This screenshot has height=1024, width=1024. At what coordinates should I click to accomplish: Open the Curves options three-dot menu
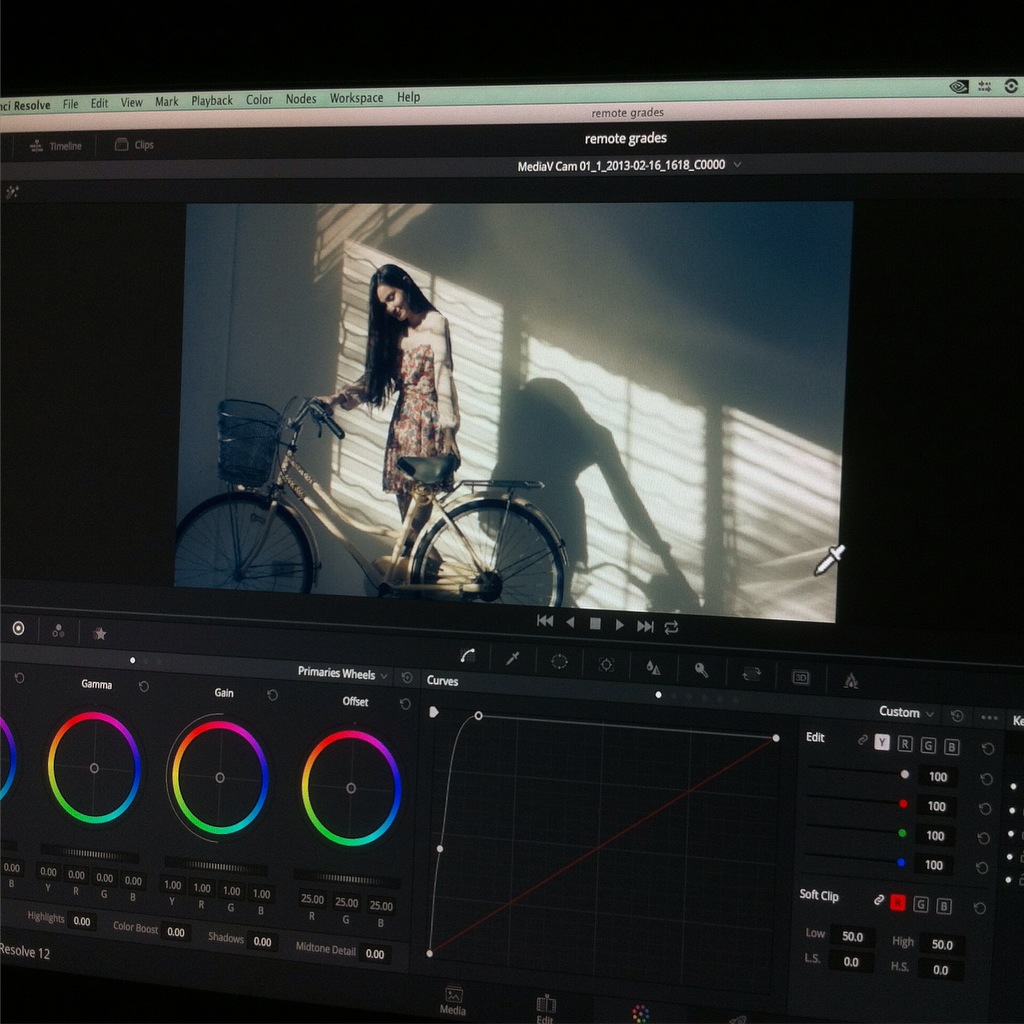[x=989, y=718]
